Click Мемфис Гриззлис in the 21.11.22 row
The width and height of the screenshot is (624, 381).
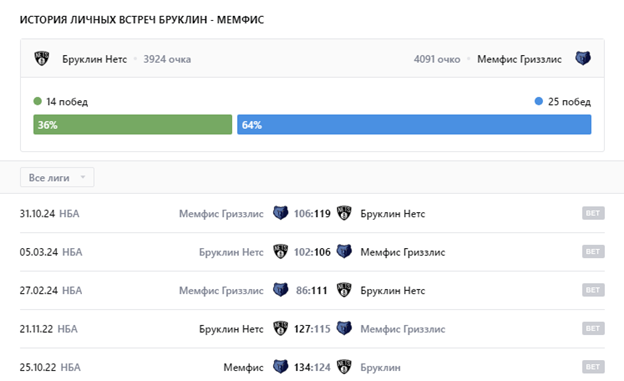tap(403, 329)
